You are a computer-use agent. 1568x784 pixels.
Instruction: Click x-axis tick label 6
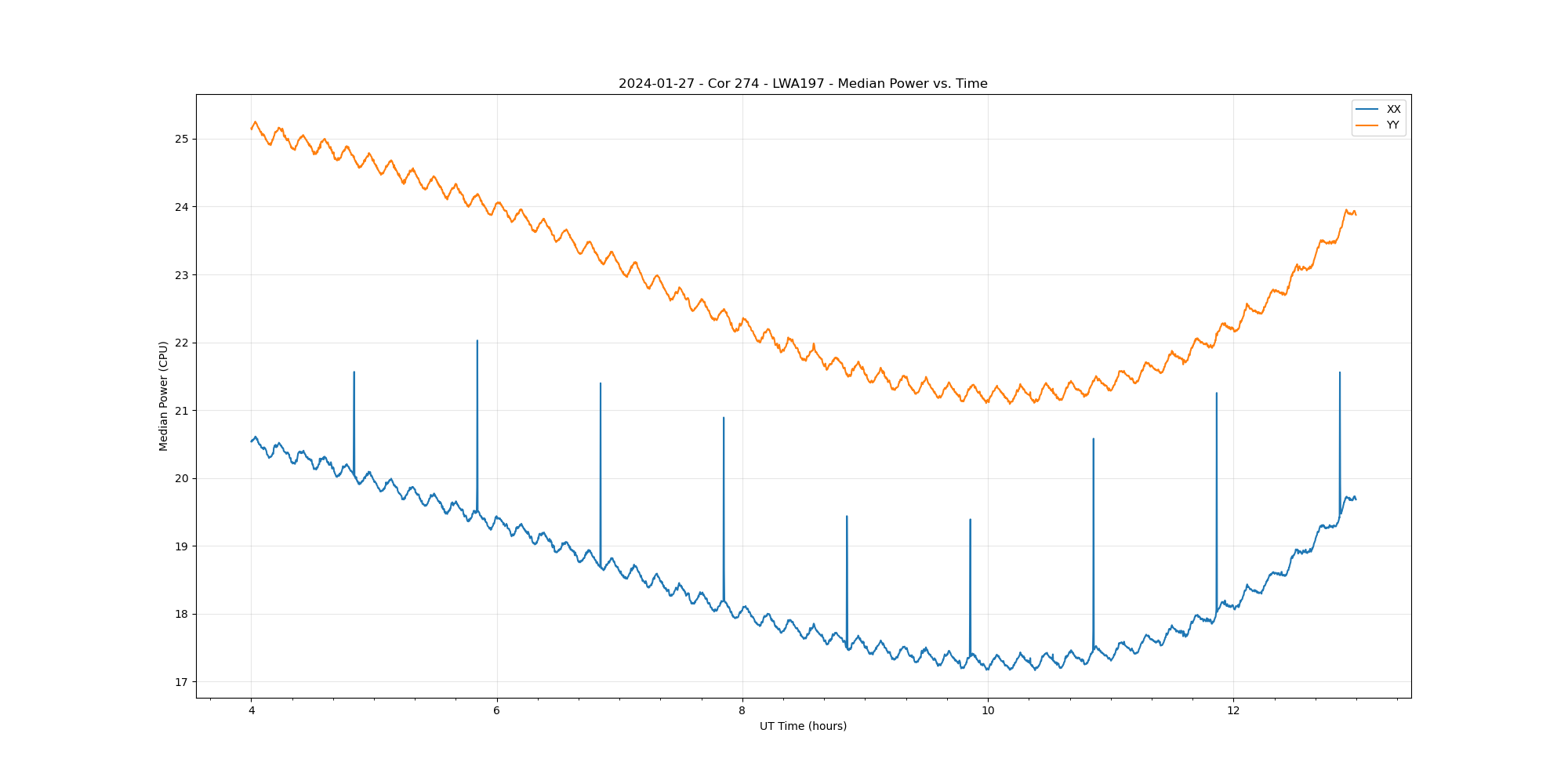tap(497, 711)
